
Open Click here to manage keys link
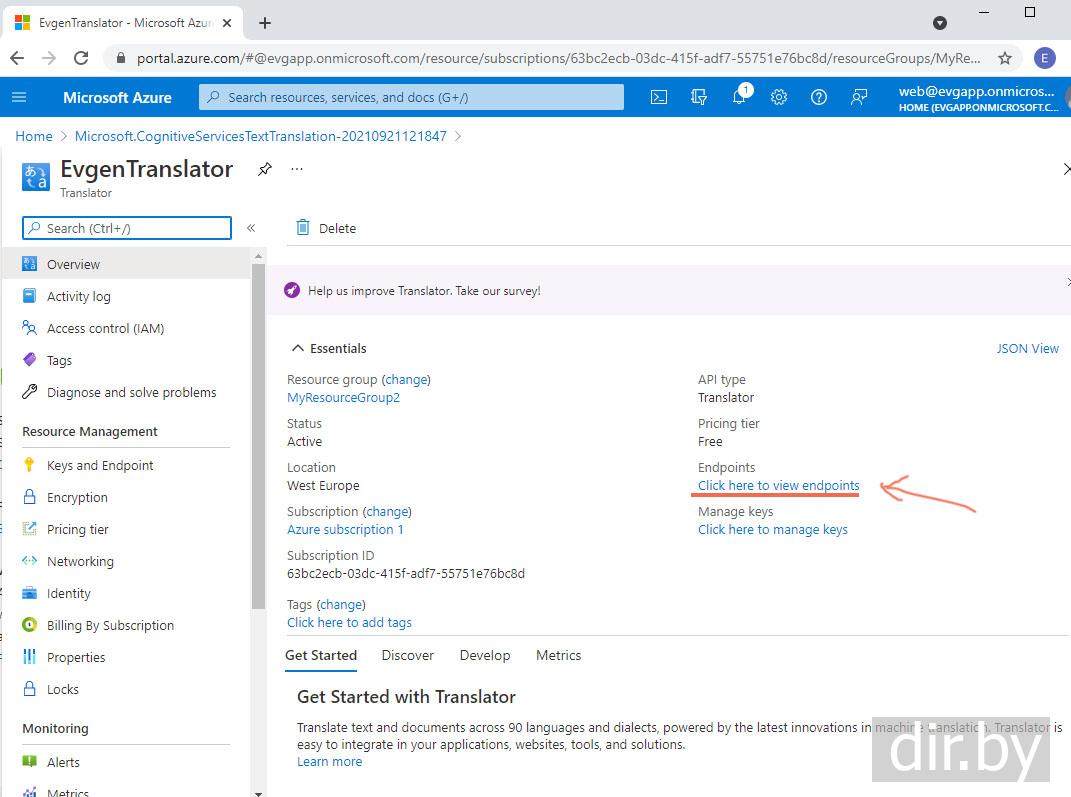pos(772,529)
